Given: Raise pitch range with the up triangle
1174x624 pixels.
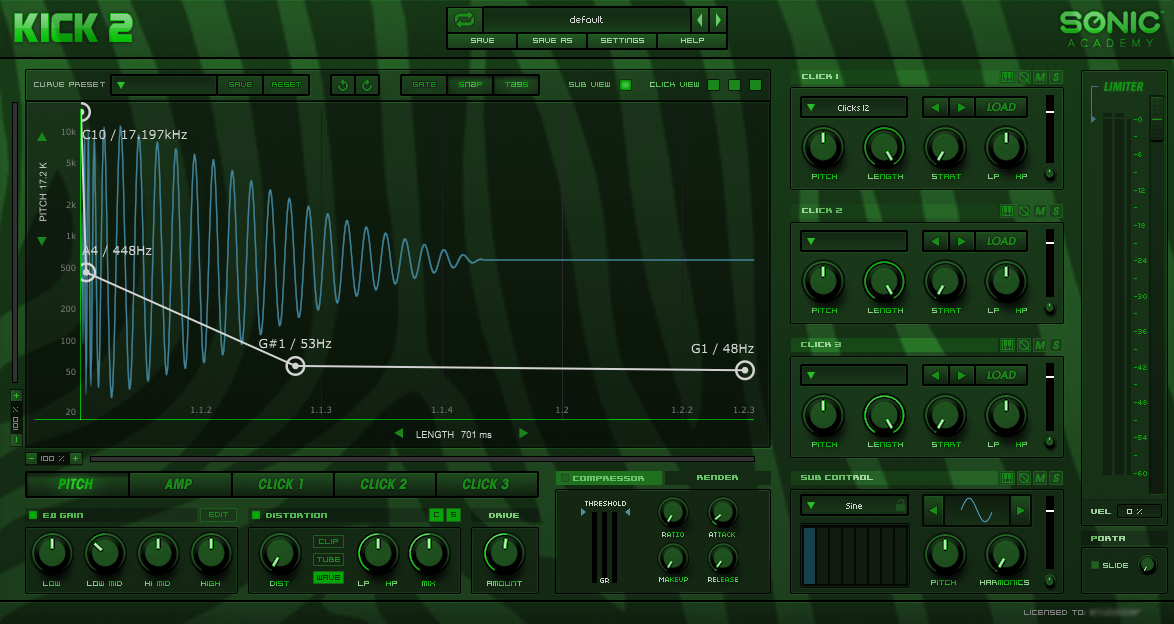Looking at the screenshot, I should [42, 137].
